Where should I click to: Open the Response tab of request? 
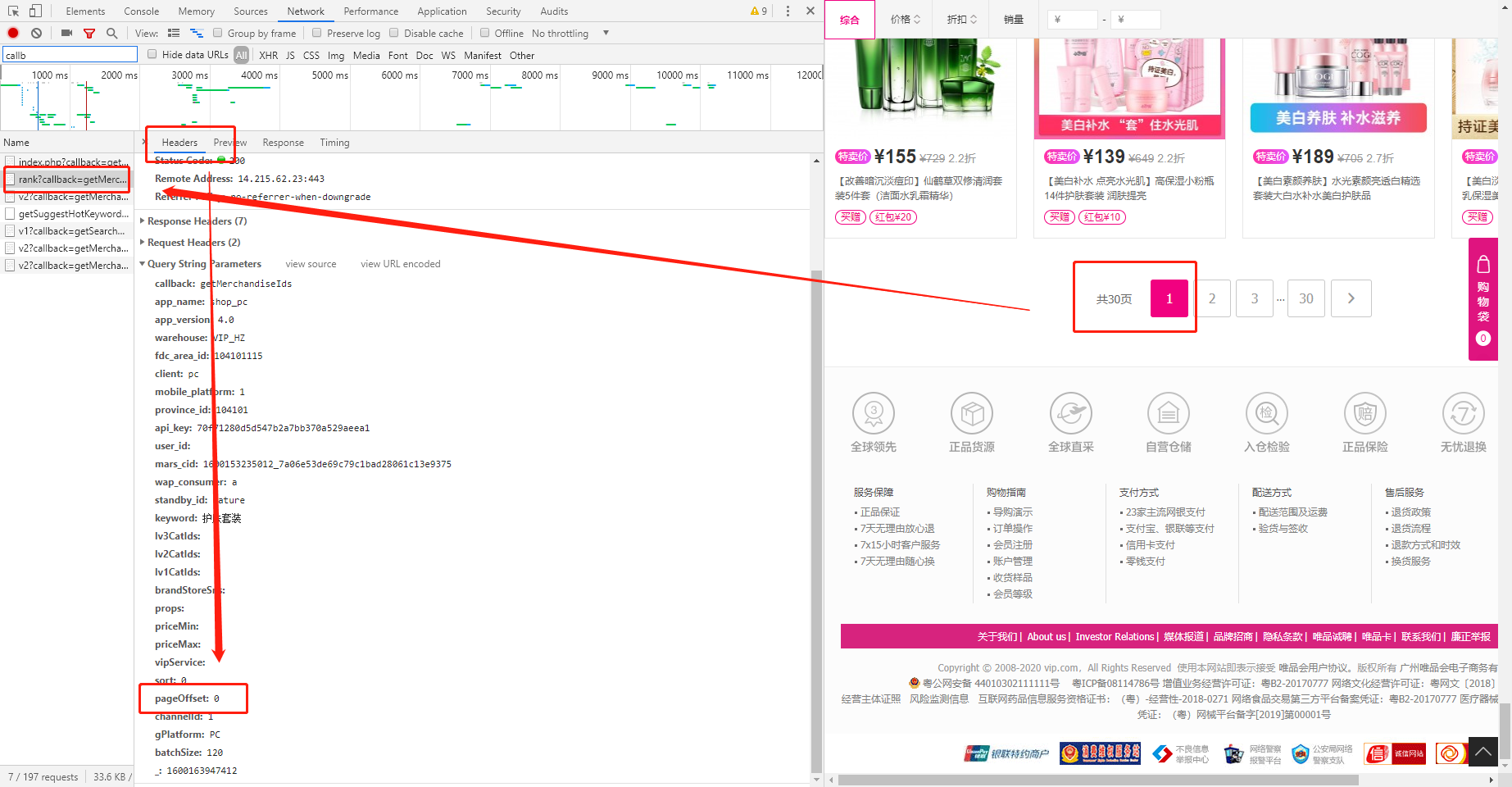click(283, 143)
